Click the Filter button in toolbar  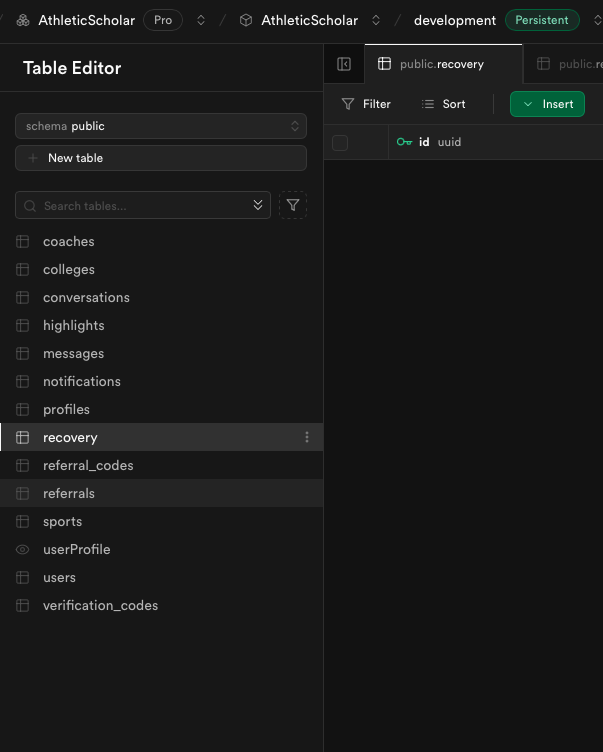366,104
